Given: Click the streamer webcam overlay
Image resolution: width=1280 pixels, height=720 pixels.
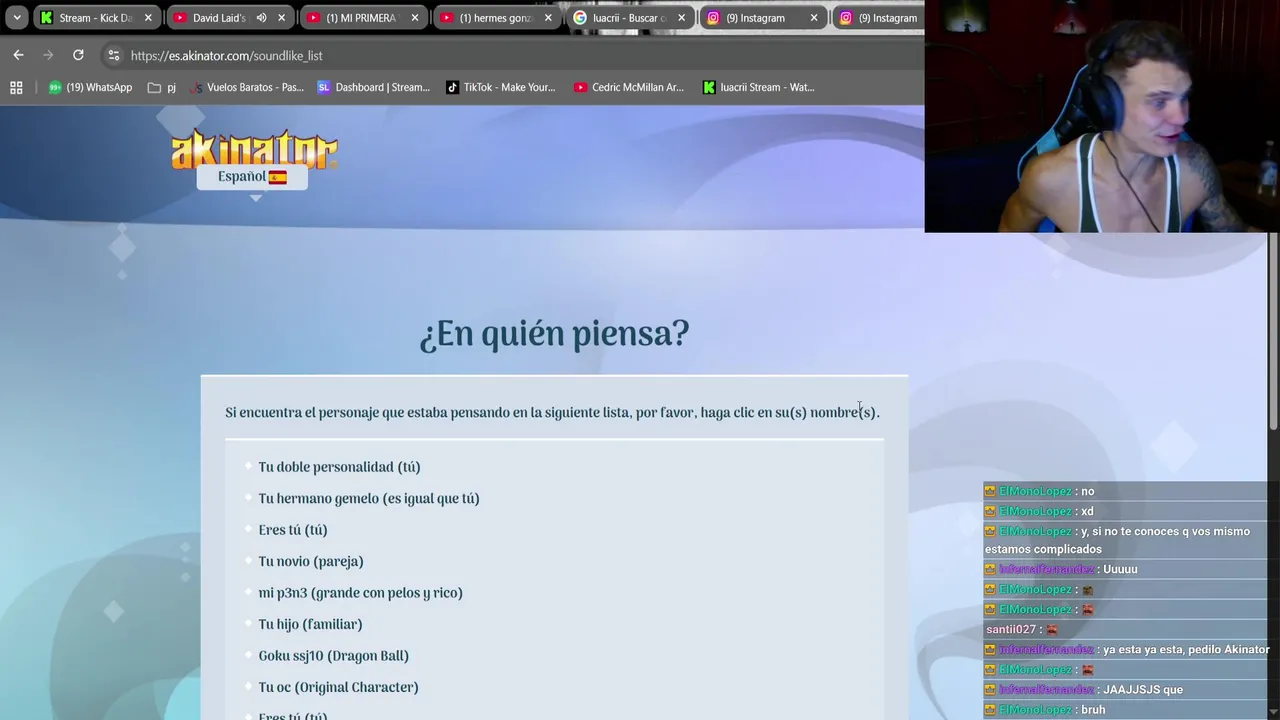Looking at the screenshot, I should pos(1102,116).
